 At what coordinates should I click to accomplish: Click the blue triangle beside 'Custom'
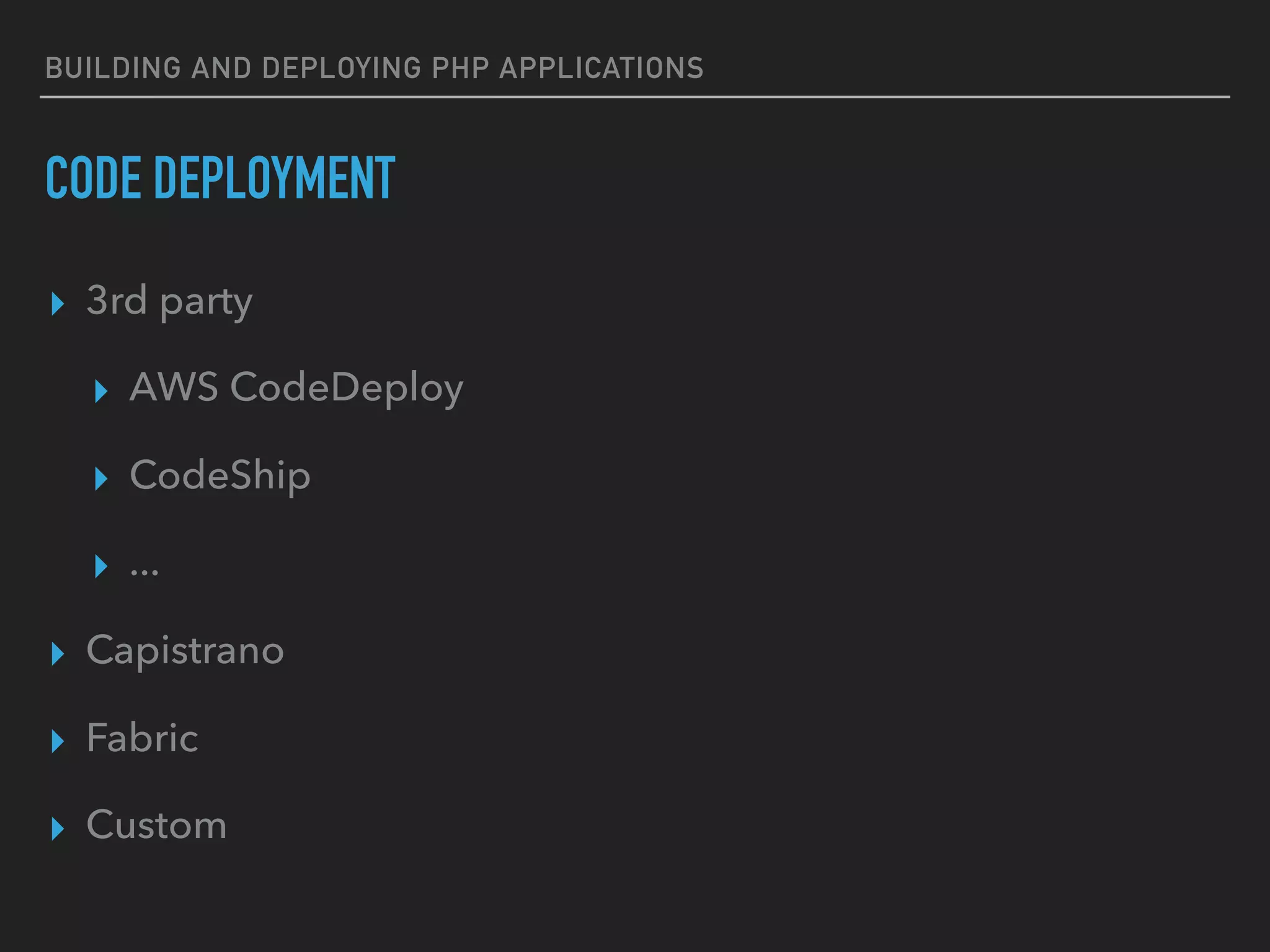[x=58, y=829]
